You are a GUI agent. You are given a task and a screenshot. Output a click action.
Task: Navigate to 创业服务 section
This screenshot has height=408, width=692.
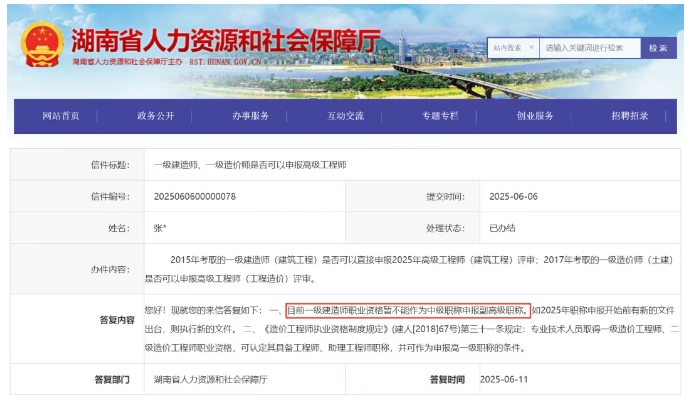tap(535, 116)
